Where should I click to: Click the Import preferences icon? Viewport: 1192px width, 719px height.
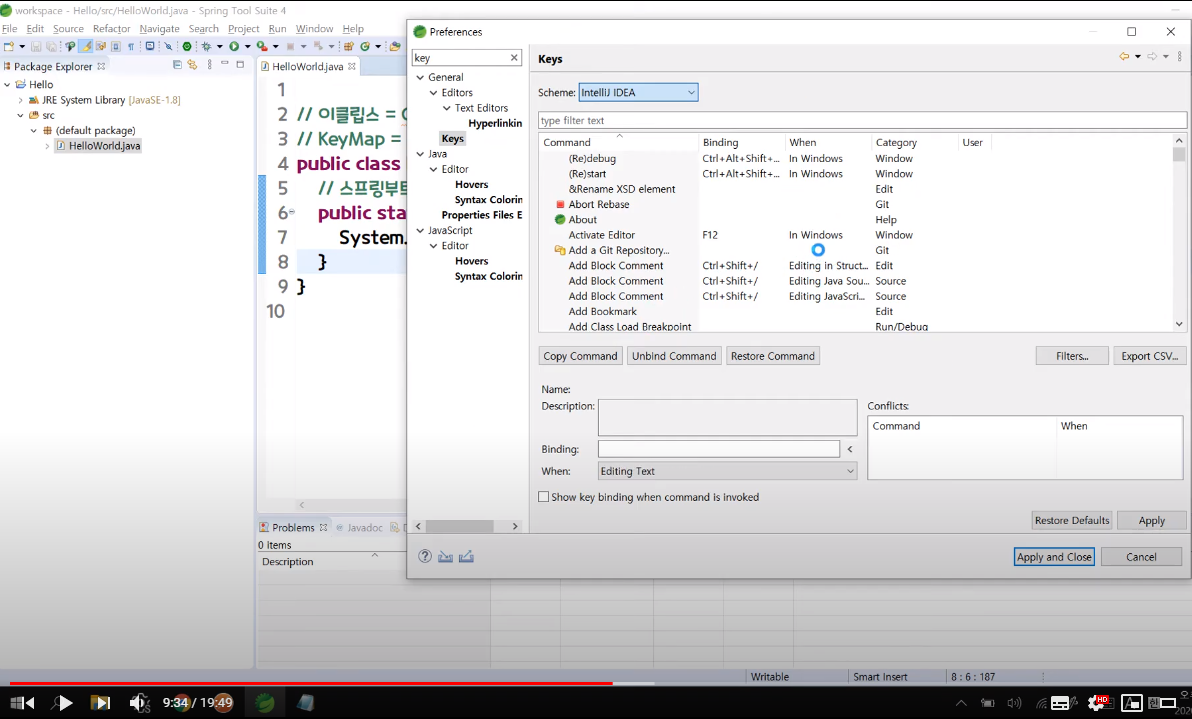click(445, 556)
